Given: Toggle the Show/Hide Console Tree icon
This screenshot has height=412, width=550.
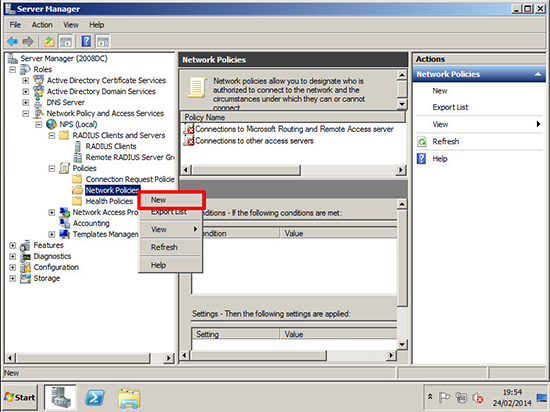Looking at the screenshot, I should tap(66, 41).
